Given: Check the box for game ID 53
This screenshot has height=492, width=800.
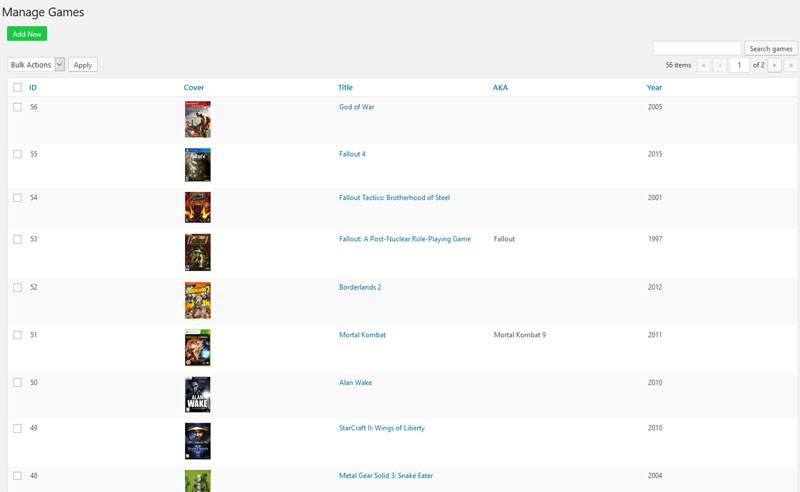Looking at the screenshot, I should point(17,239).
